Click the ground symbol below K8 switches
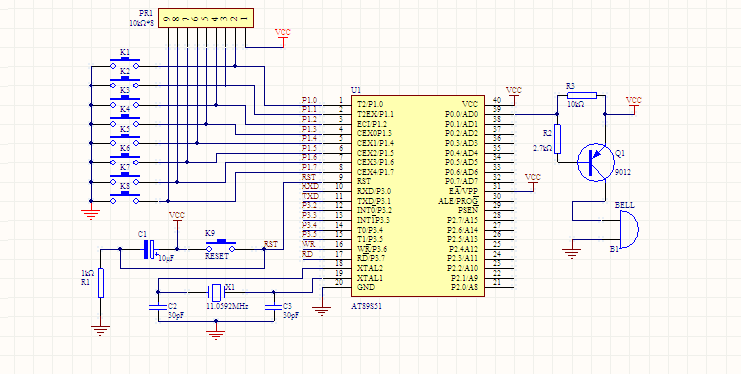The height and width of the screenshot is (374, 741). 91,214
